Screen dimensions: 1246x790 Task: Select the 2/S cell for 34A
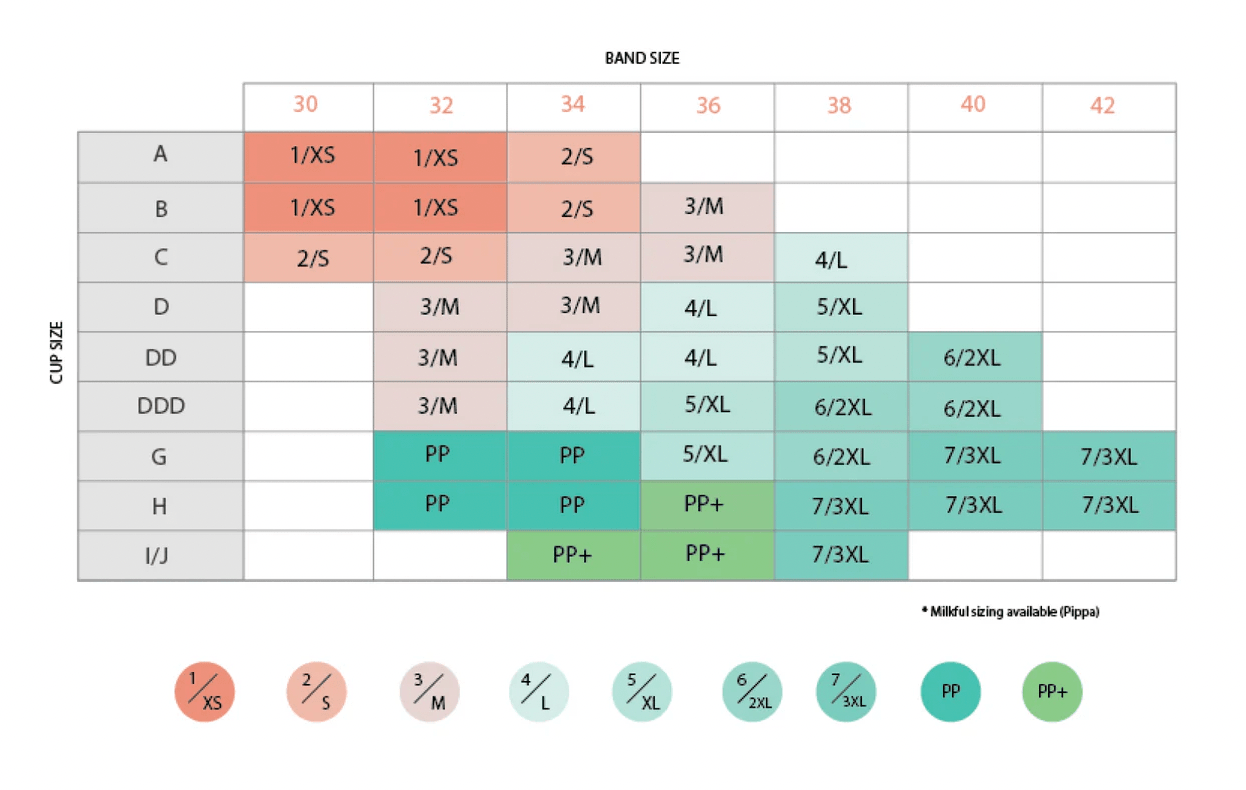coord(573,157)
